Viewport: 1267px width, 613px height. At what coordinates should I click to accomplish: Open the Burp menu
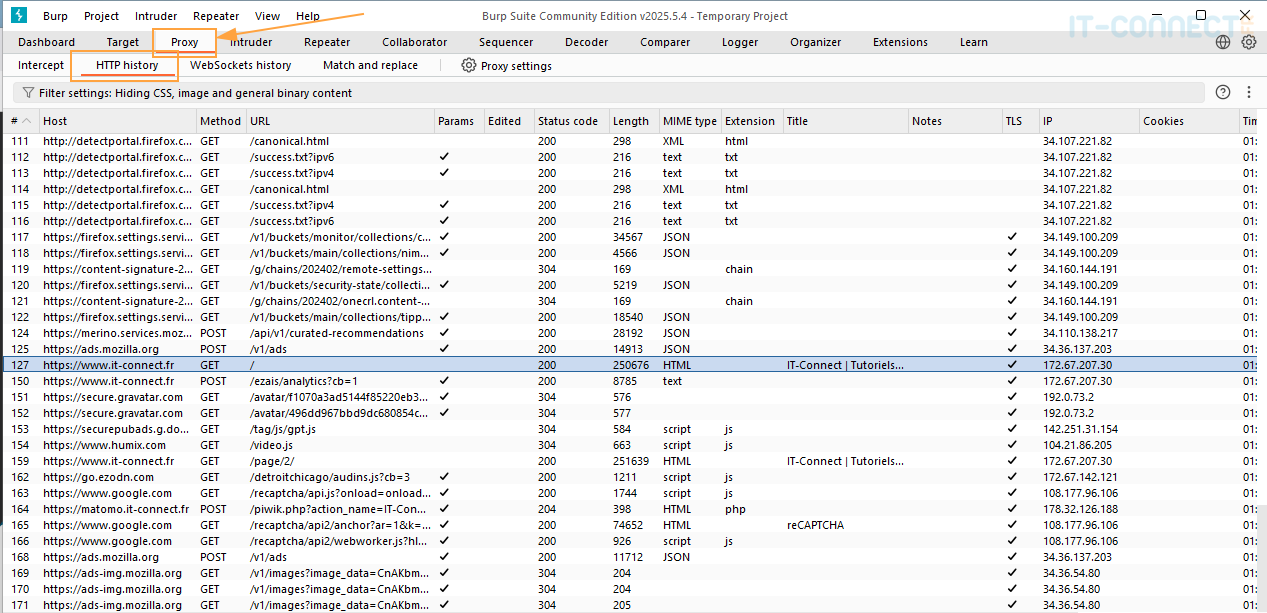[55, 16]
